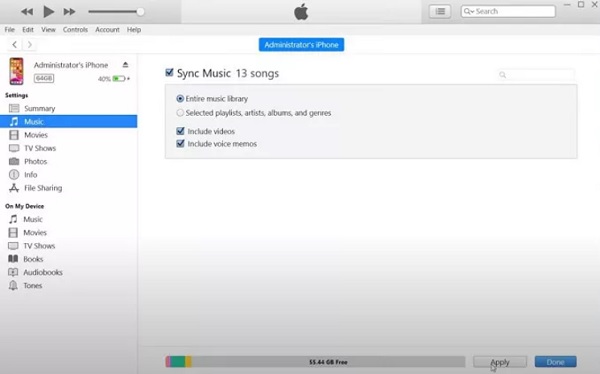Open the list view button near search
Viewport: 600px width, 374px height.
440,11
